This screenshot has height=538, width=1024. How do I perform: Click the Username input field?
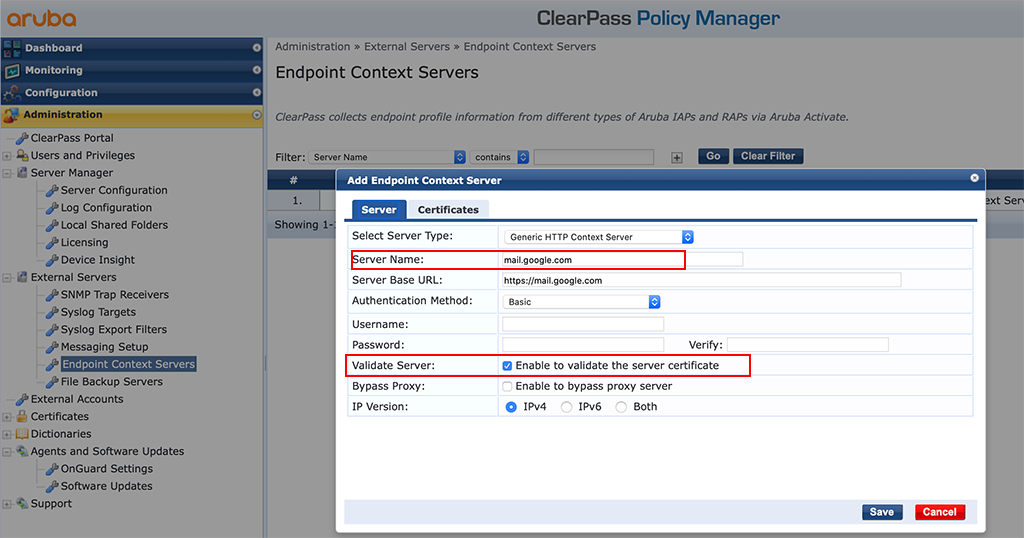point(583,324)
